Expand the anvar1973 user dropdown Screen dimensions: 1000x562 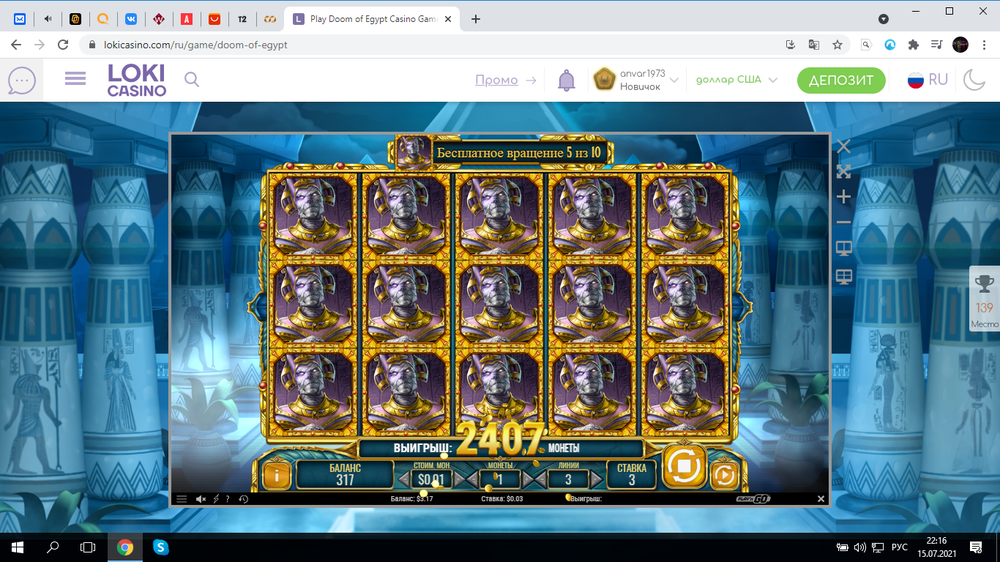[x=674, y=80]
